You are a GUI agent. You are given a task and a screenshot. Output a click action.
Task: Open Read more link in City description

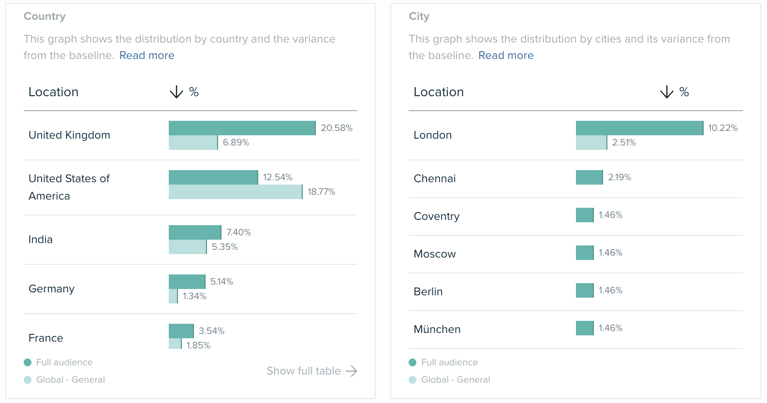click(x=506, y=55)
